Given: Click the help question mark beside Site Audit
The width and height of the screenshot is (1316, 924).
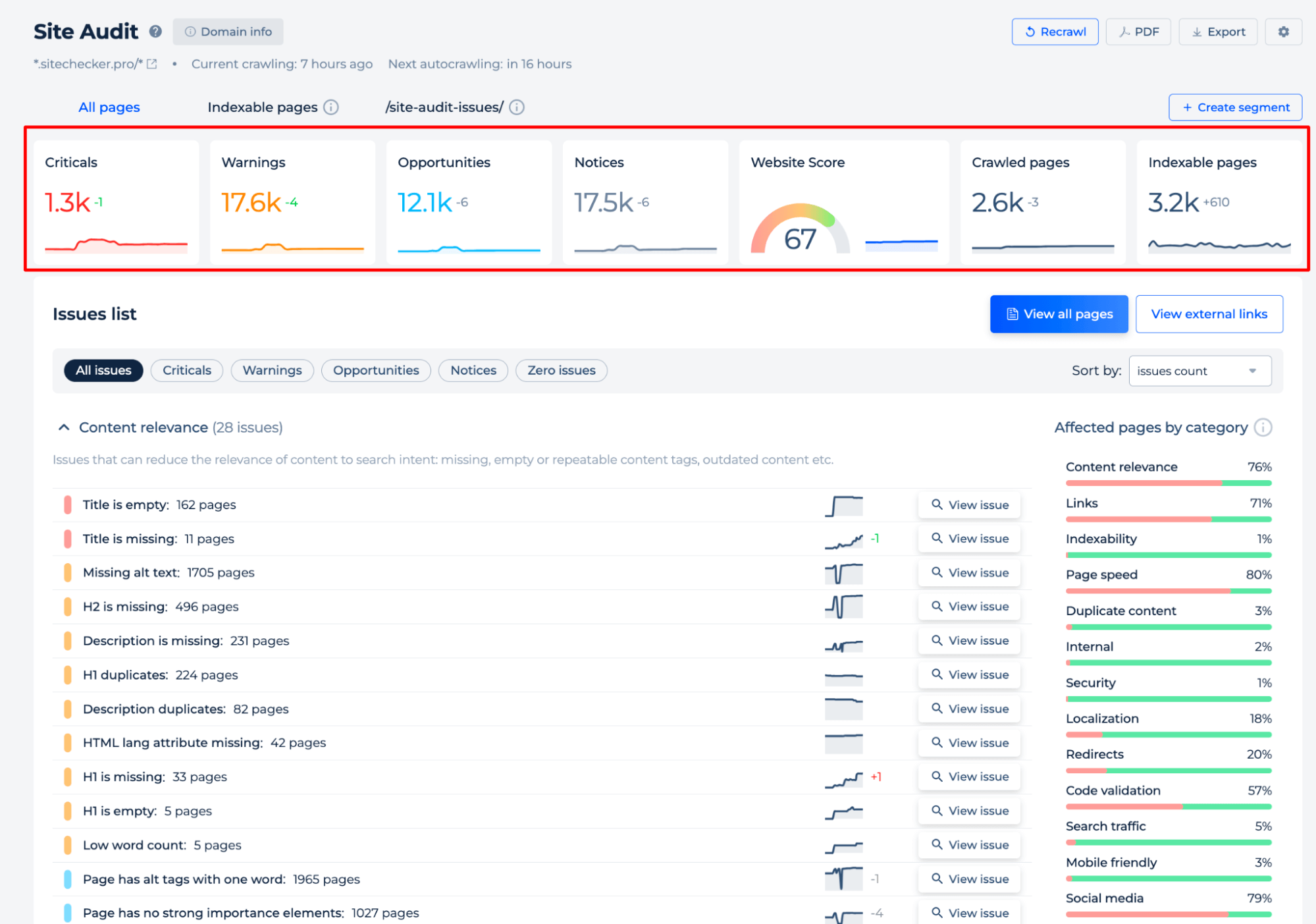Looking at the screenshot, I should tap(155, 32).
